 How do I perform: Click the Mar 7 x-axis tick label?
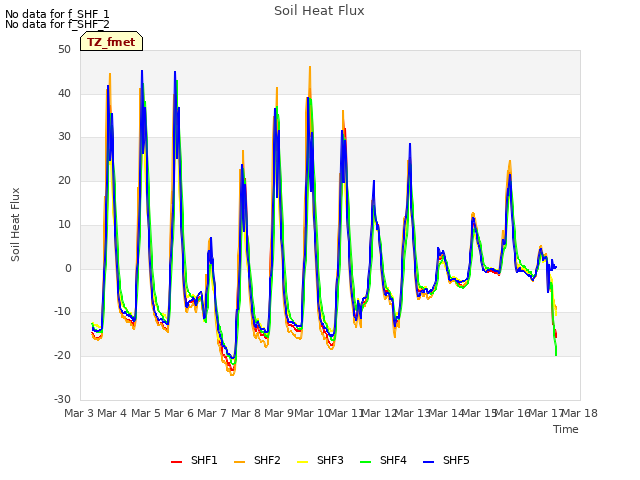(212, 413)
